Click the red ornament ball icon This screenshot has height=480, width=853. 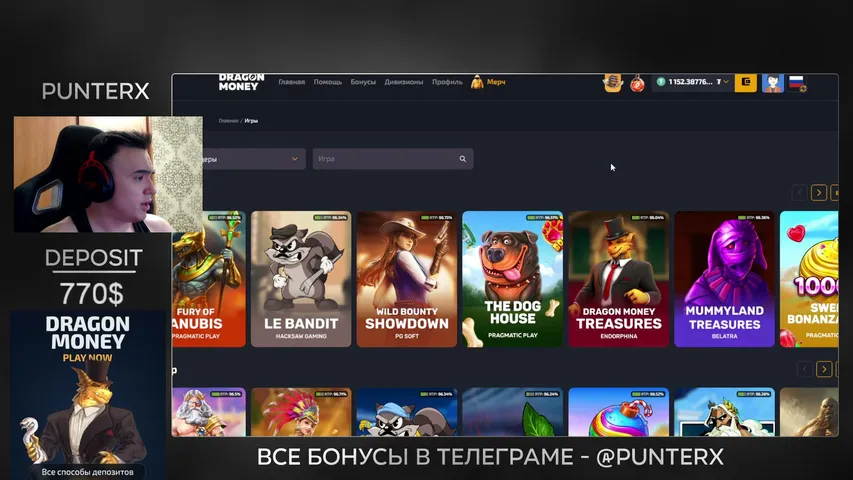[x=637, y=83]
